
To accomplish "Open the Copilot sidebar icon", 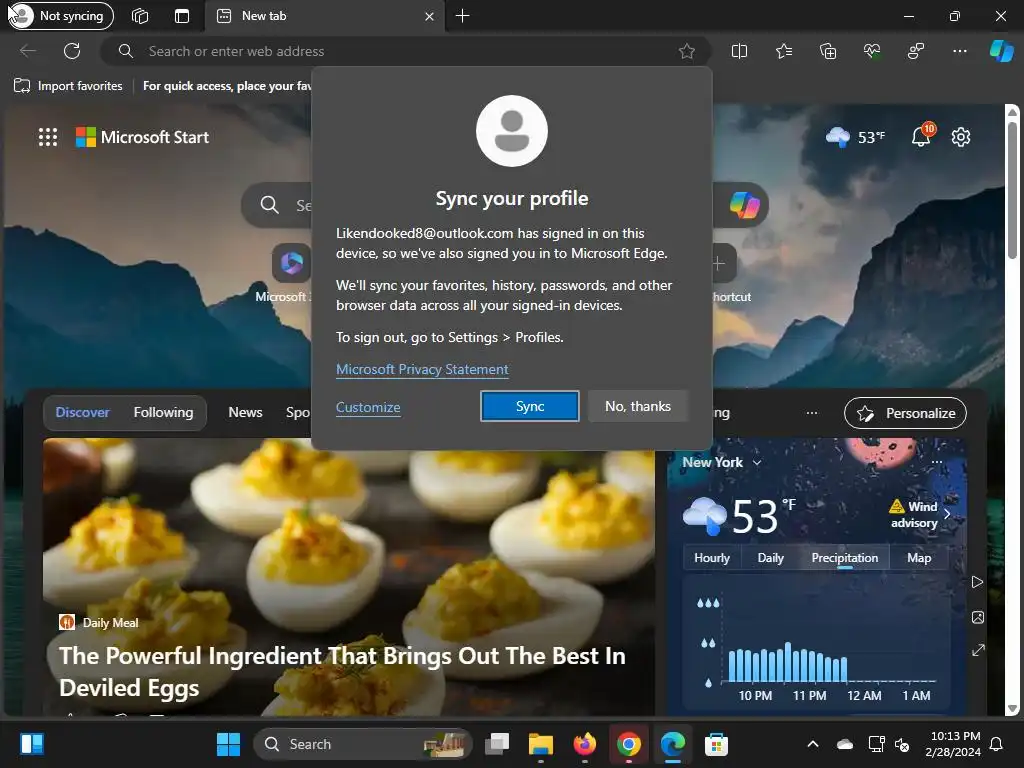I will pyautogui.click(x=1001, y=51).
